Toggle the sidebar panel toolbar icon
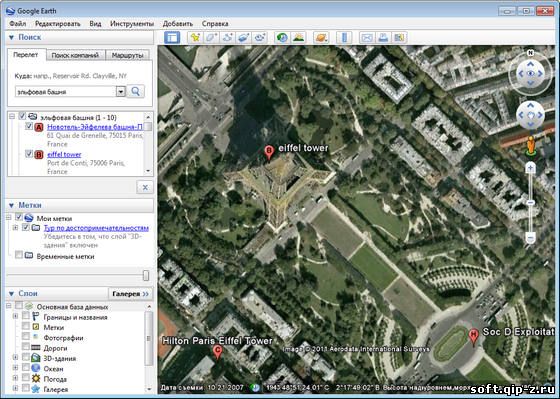The height and width of the screenshot is (399, 560). pyautogui.click(x=172, y=38)
